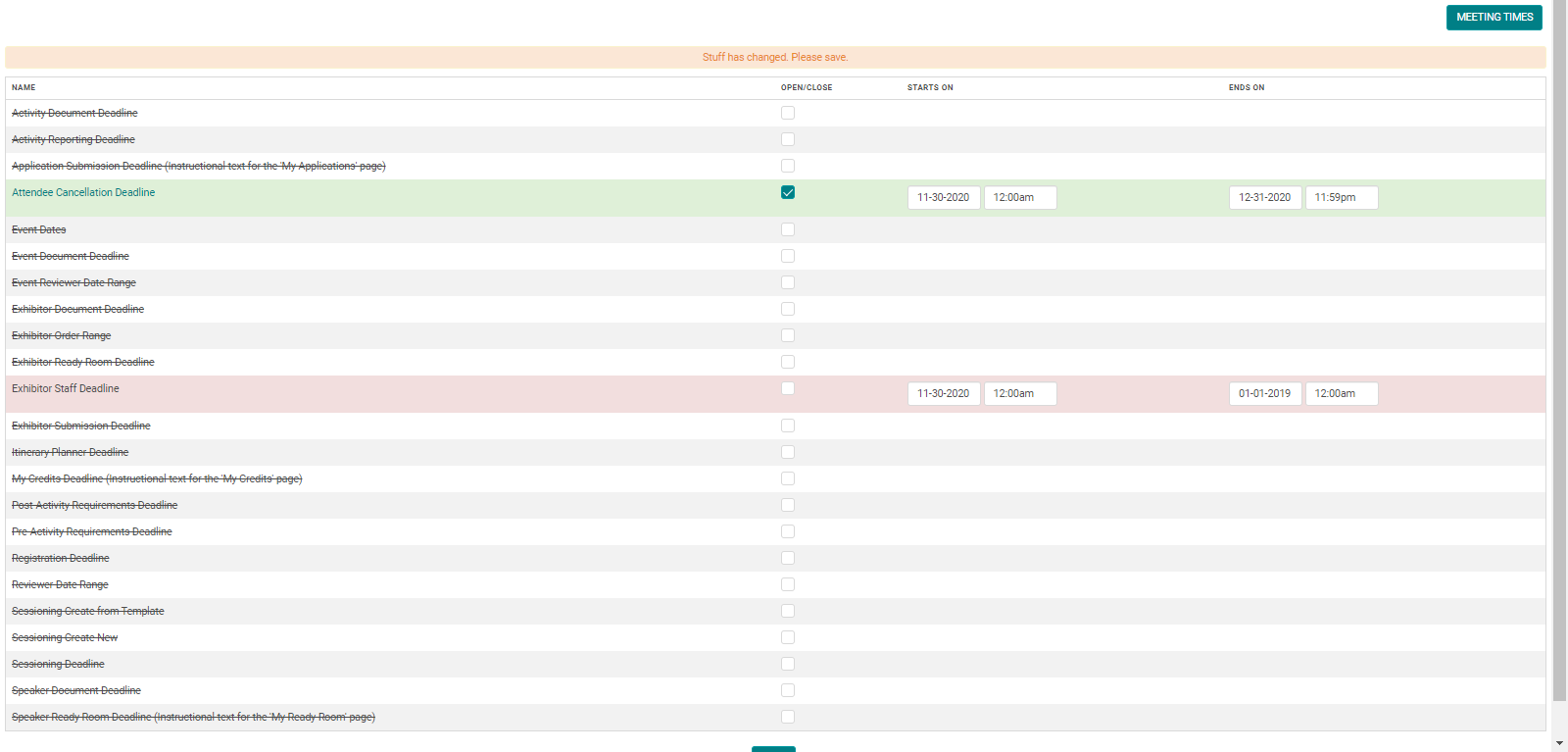Click the Sessioning Create New name

click(x=65, y=637)
